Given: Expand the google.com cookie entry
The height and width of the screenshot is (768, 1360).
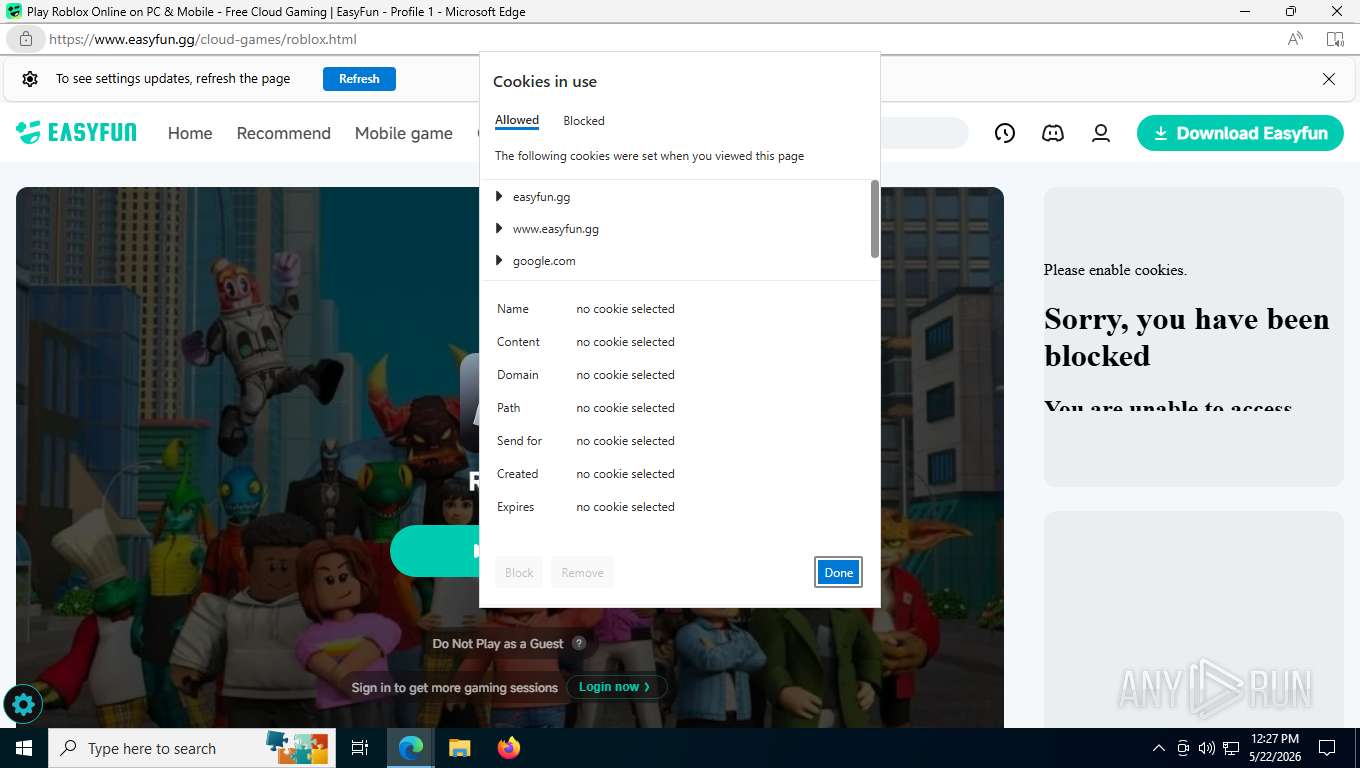Looking at the screenshot, I should pos(499,260).
